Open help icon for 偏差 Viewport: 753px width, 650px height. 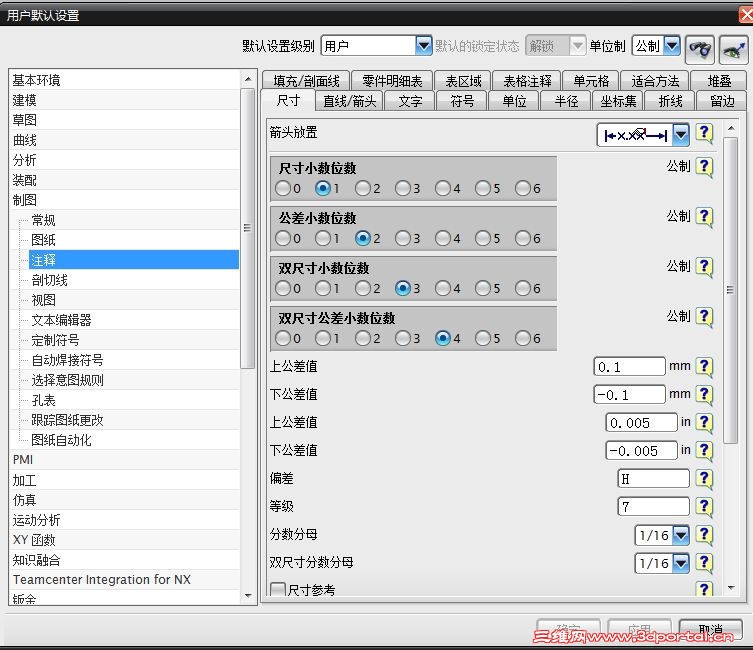click(704, 479)
